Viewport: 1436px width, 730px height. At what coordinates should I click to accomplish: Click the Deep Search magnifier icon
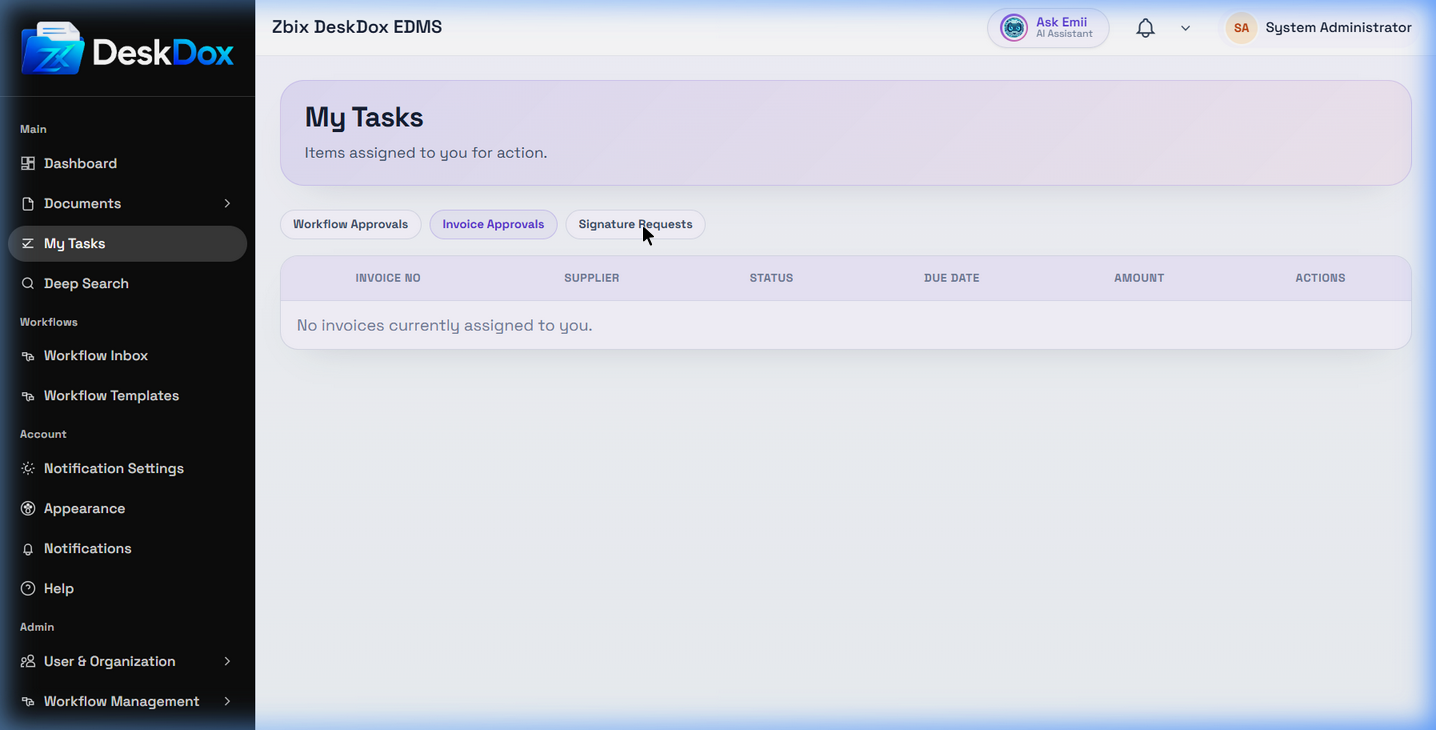pyautogui.click(x=28, y=283)
